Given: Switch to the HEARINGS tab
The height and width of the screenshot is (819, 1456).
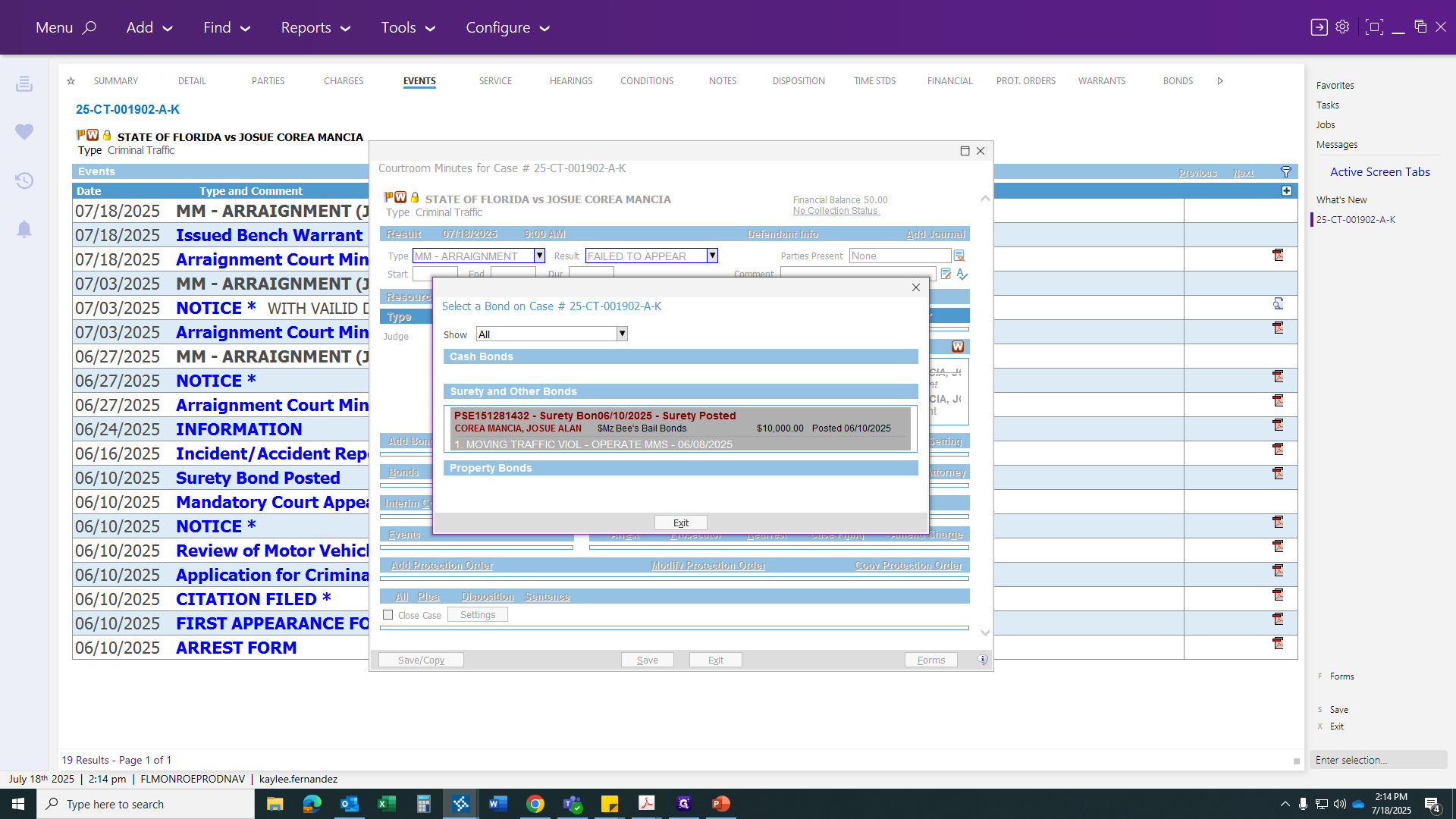Looking at the screenshot, I should (571, 81).
